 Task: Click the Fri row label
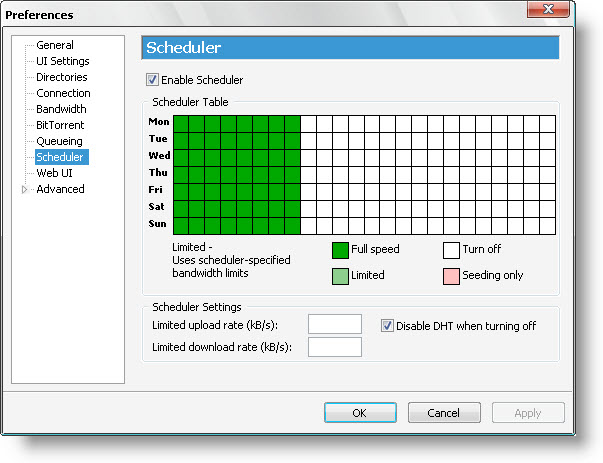coord(155,190)
